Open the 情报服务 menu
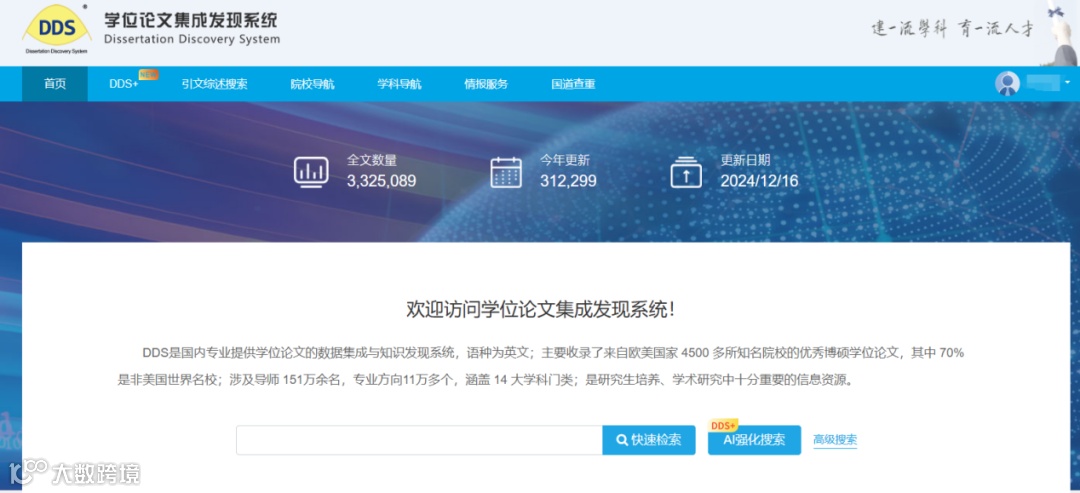 point(486,84)
